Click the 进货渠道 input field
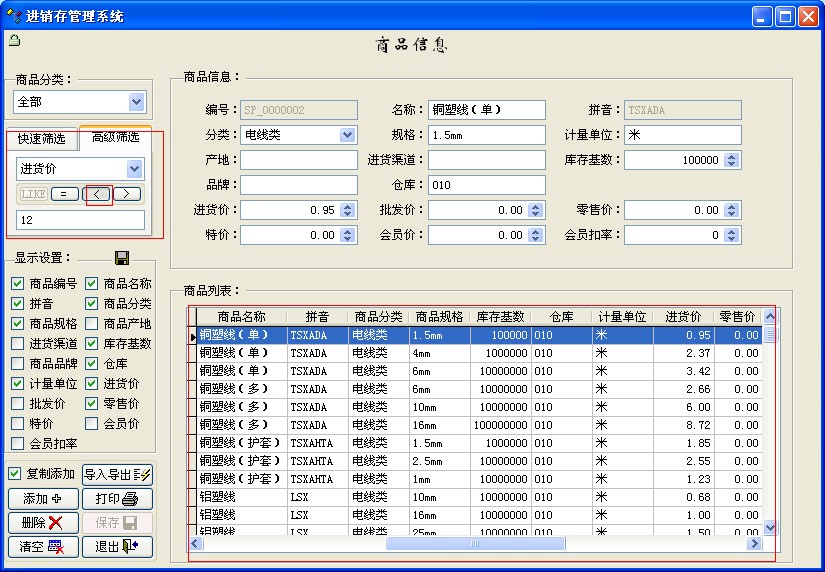This screenshot has width=825, height=572. pyautogui.click(x=487, y=160)
